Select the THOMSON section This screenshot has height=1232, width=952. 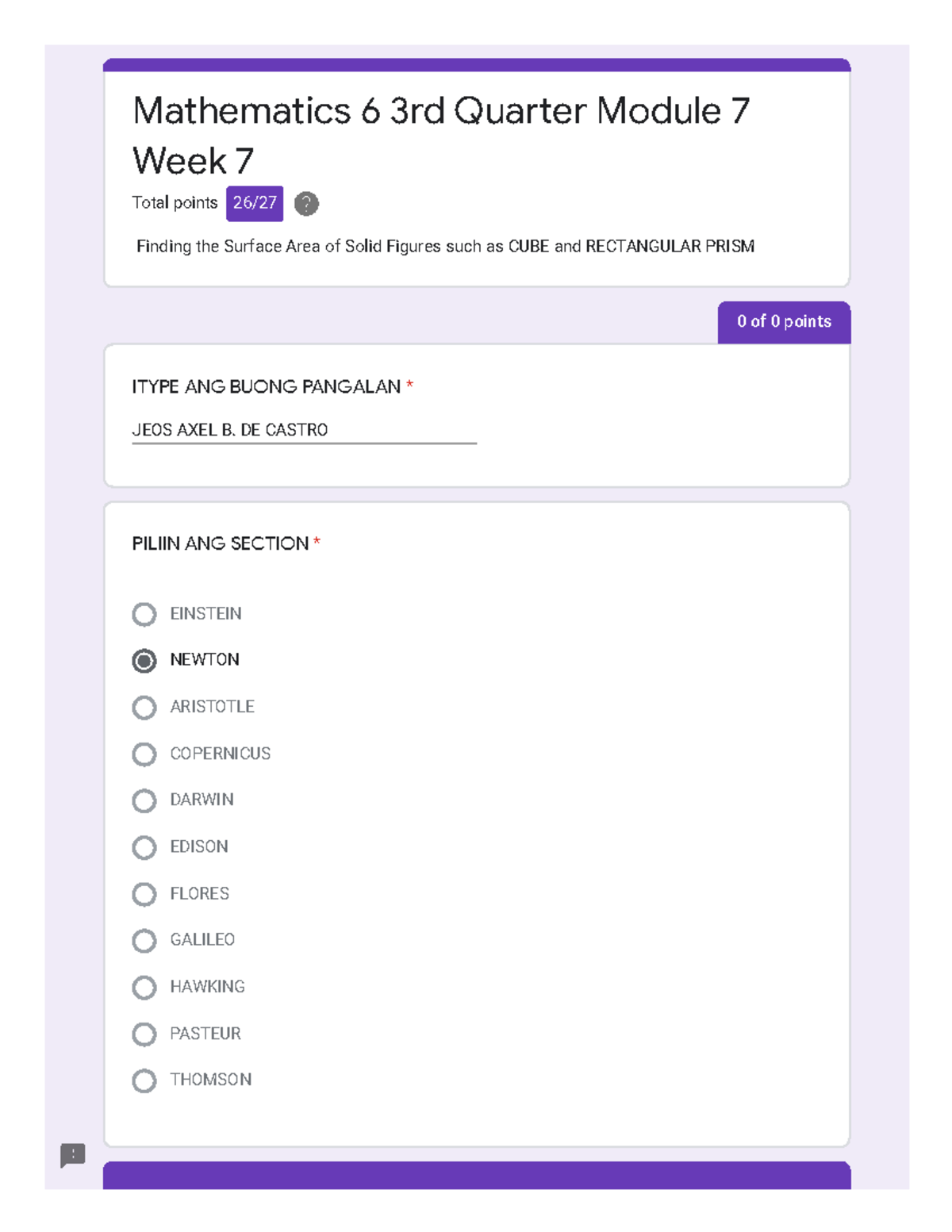click(x=144, y=1080)
